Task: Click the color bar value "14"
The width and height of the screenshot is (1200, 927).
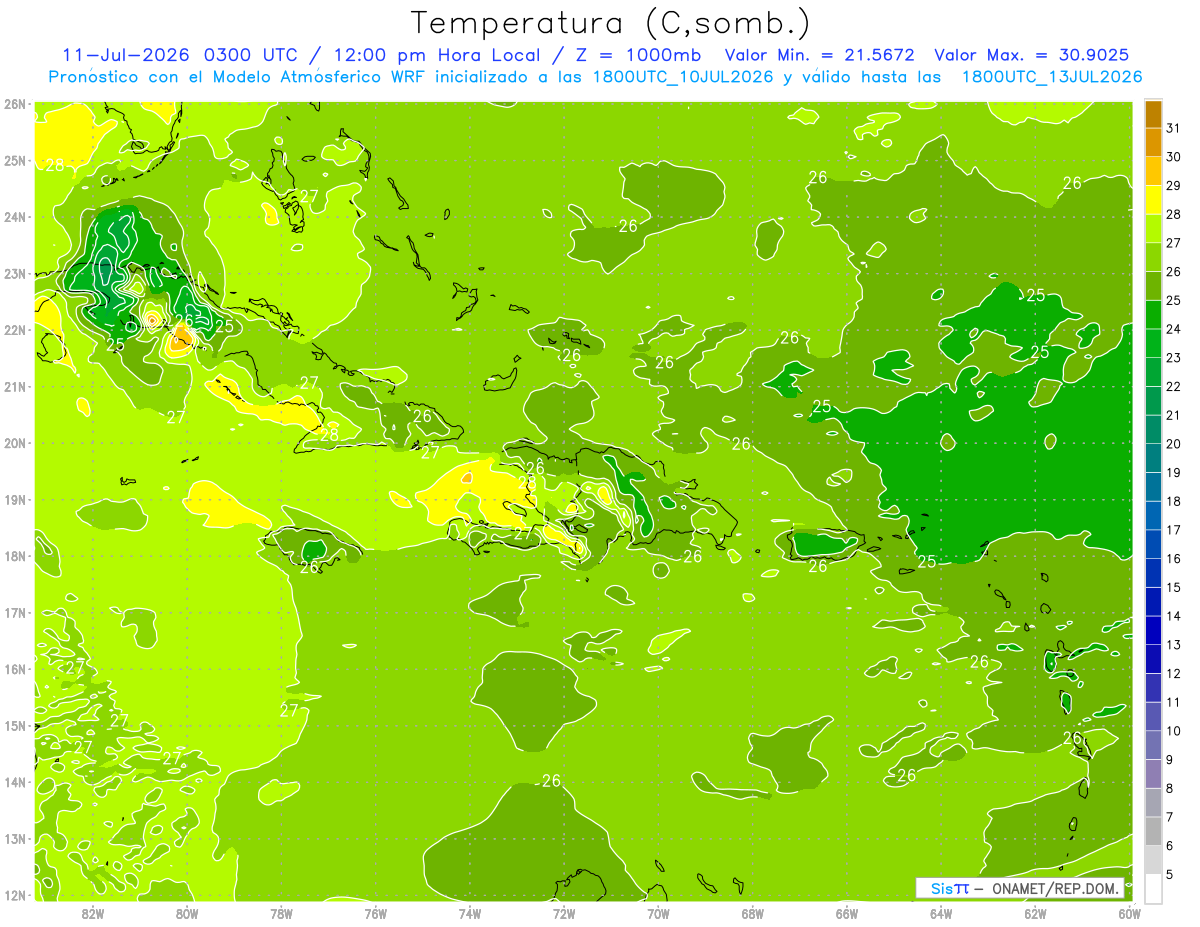Action: (x=1173, y=616)
